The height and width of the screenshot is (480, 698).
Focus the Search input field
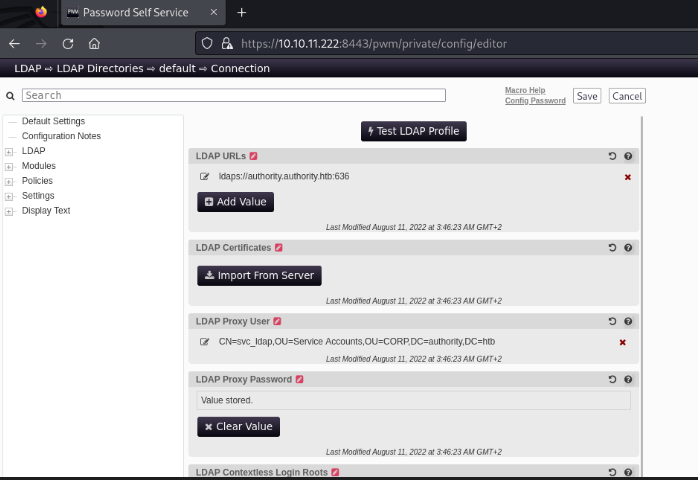point(233,96)
